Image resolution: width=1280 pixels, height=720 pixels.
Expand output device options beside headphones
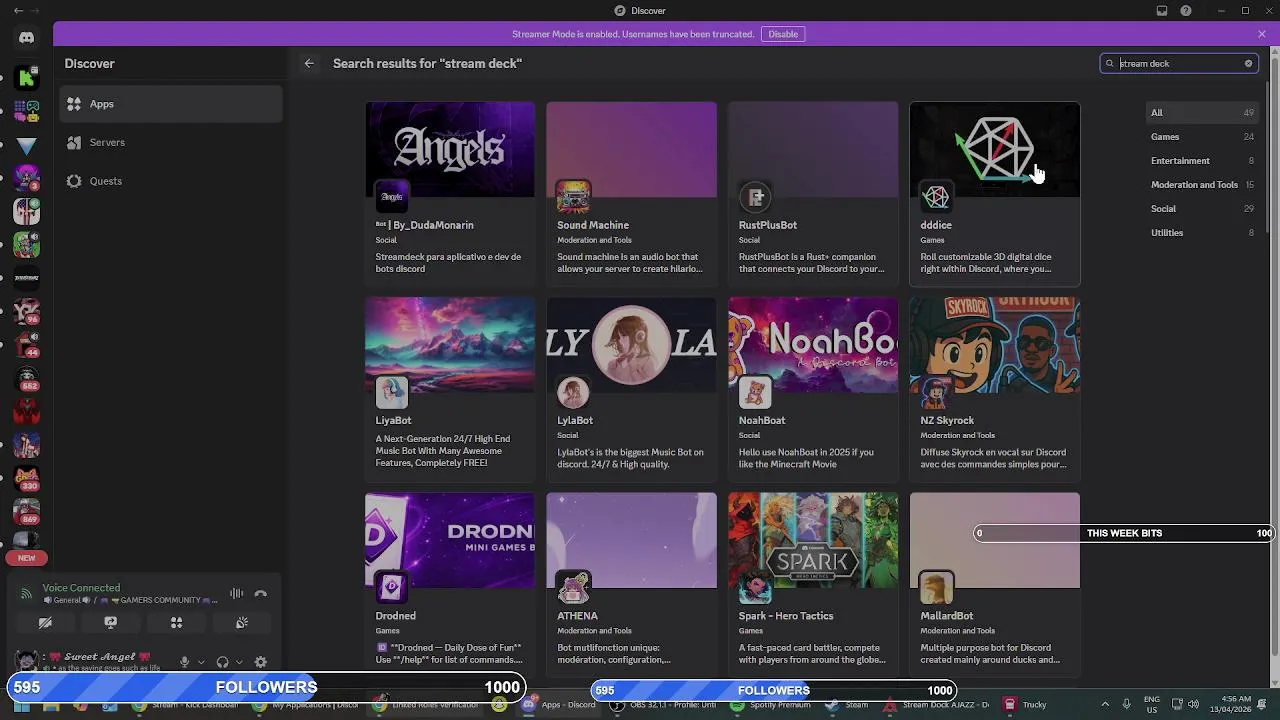(239, 662)
